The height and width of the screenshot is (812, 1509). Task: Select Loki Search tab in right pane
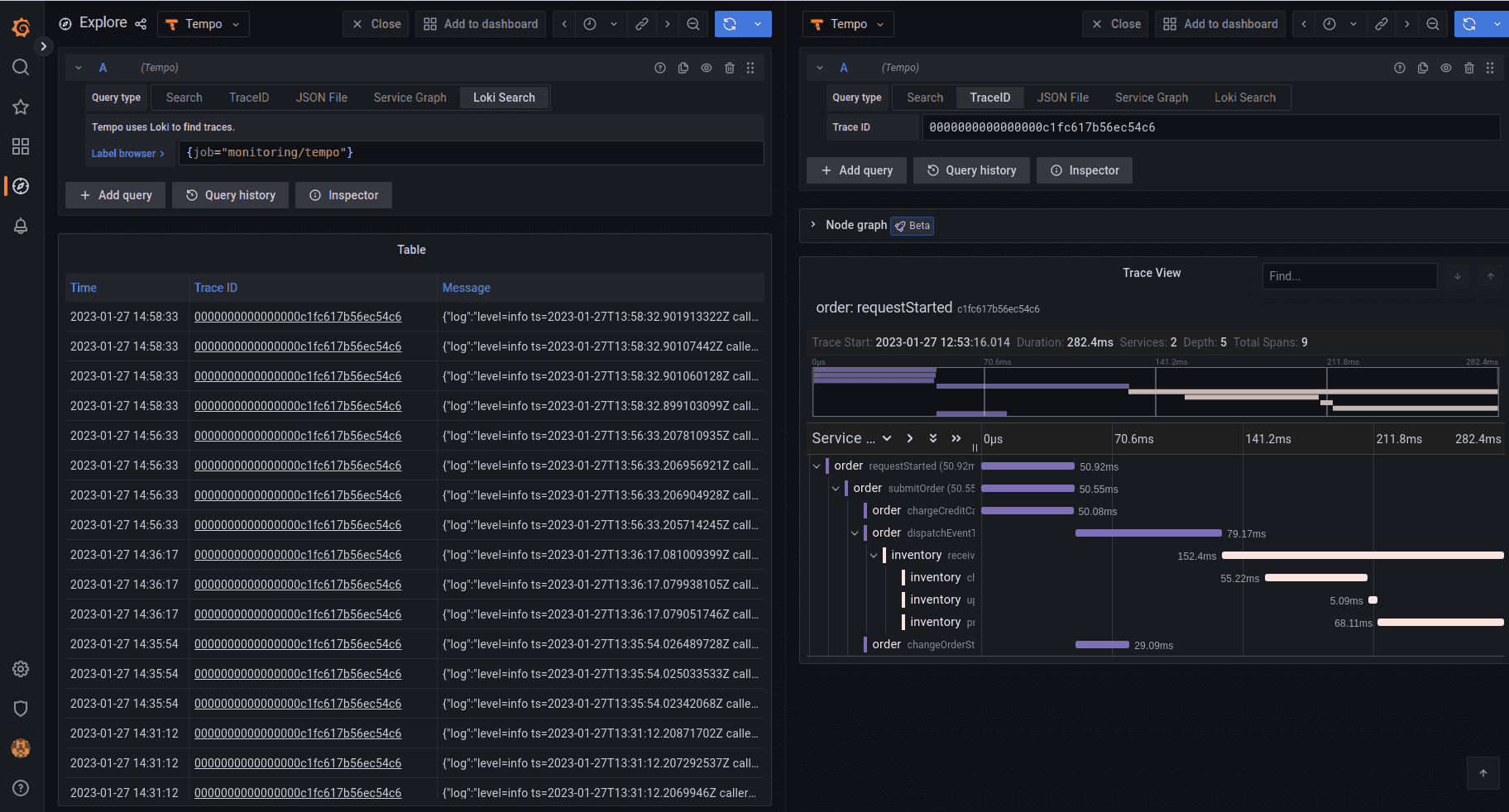[1245, 98]
